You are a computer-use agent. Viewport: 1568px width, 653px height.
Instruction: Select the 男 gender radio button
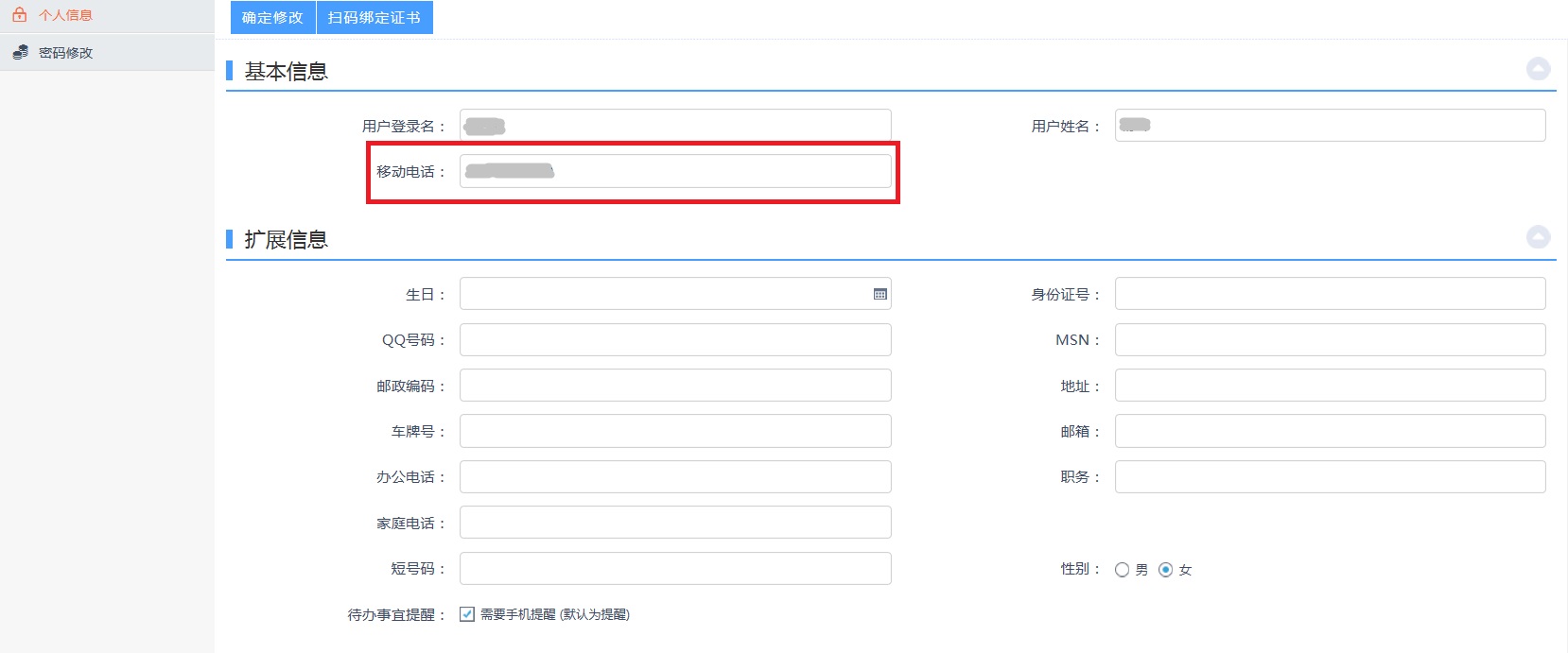pyautogui.click(x=1122, y=570)
